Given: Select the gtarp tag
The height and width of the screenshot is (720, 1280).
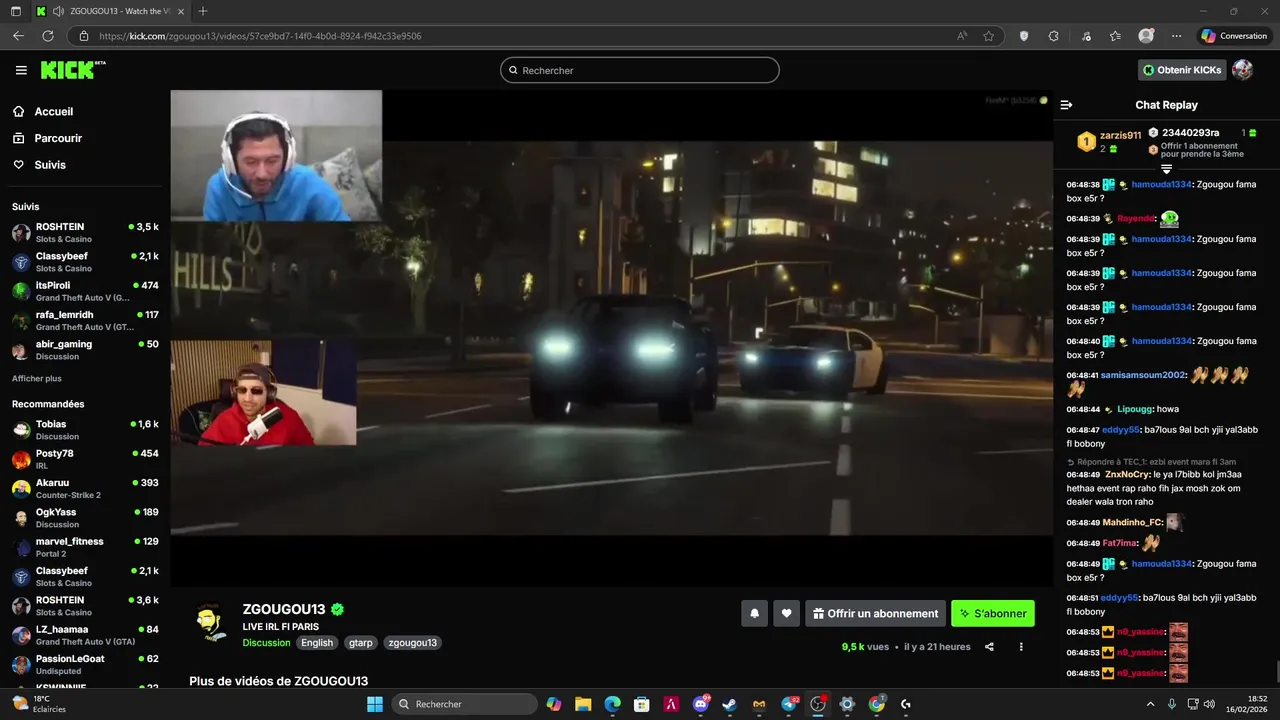Looking at the screenshot, I should tap(361, 643).
